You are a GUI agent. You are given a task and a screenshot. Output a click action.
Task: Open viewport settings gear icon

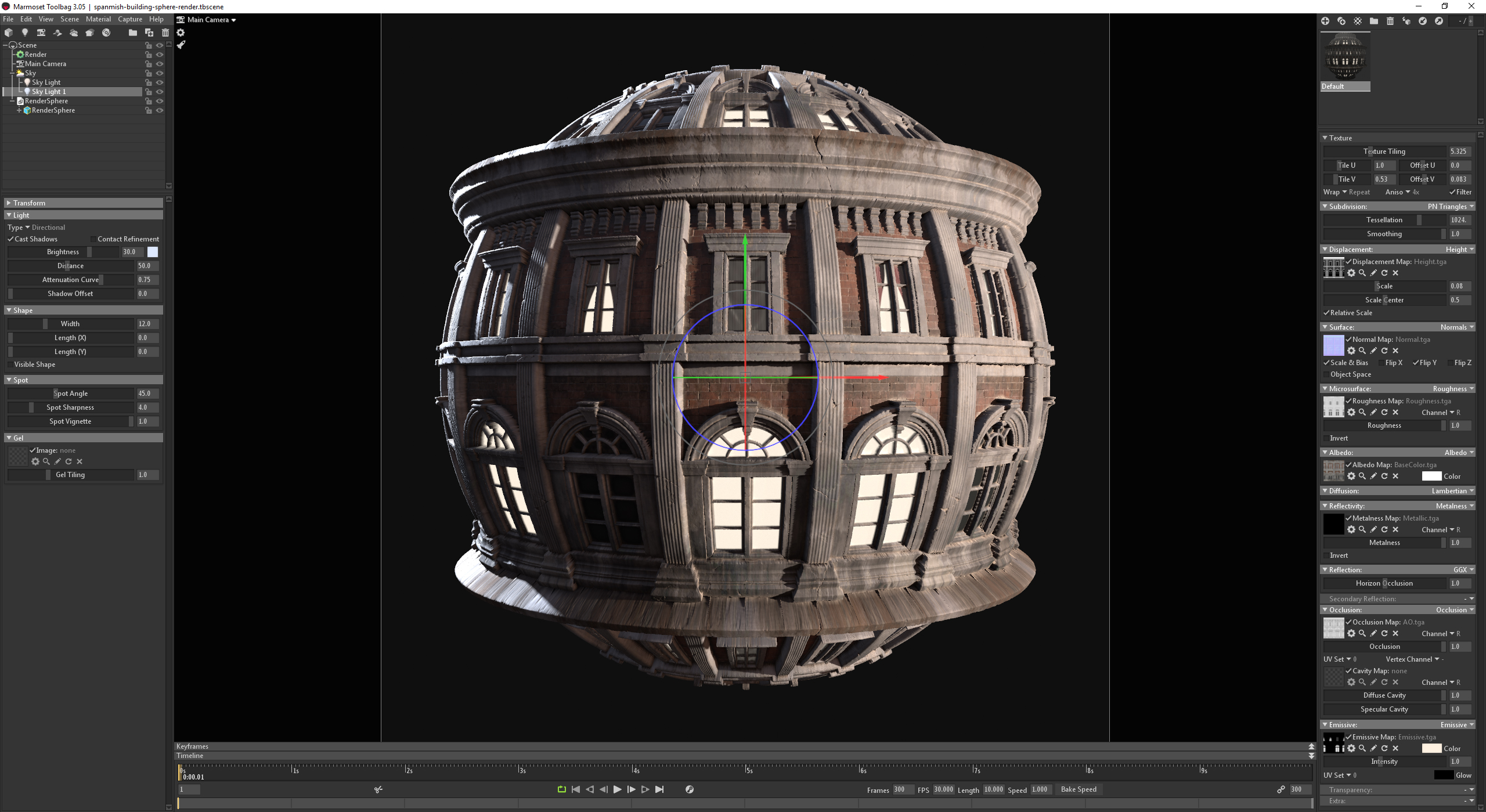(181, 33)
